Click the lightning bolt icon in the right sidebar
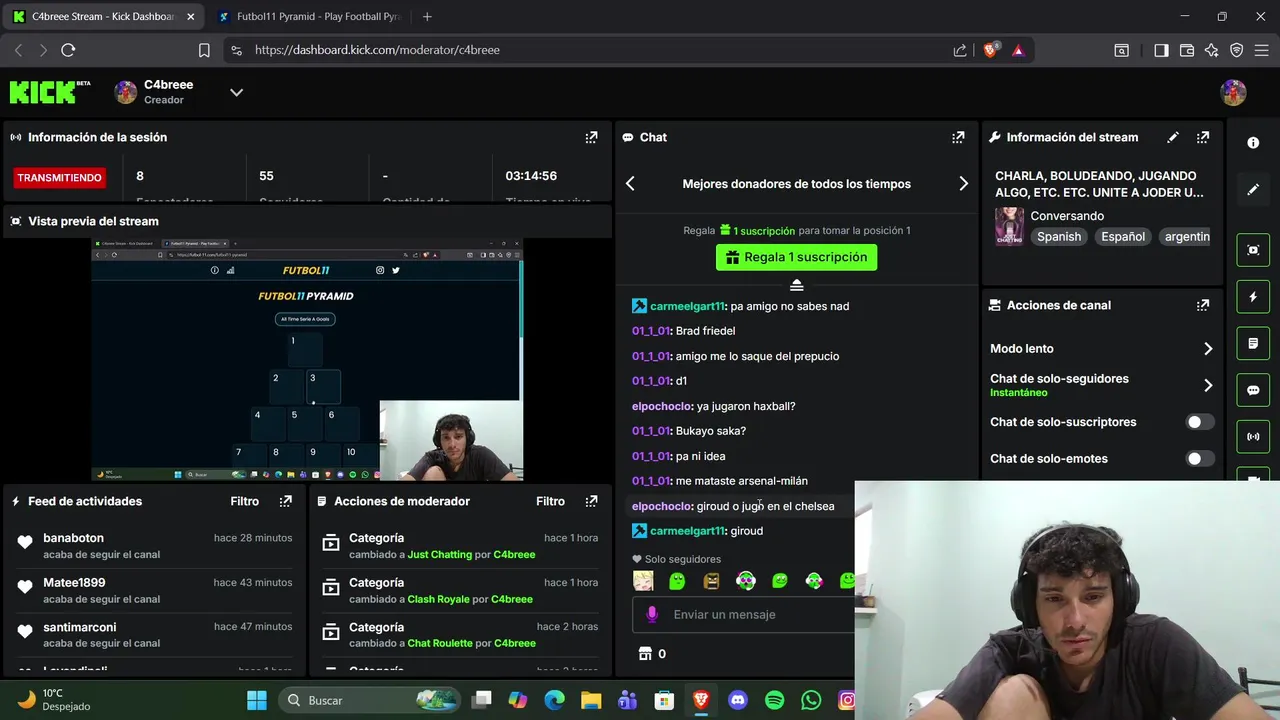 pyautogui.click(x=1253, y=297)
